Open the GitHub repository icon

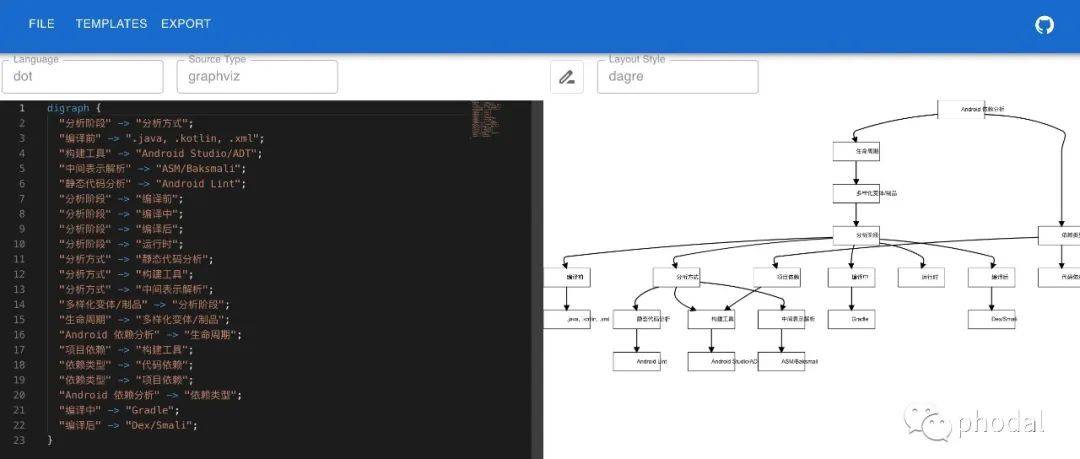(1044, 25)
